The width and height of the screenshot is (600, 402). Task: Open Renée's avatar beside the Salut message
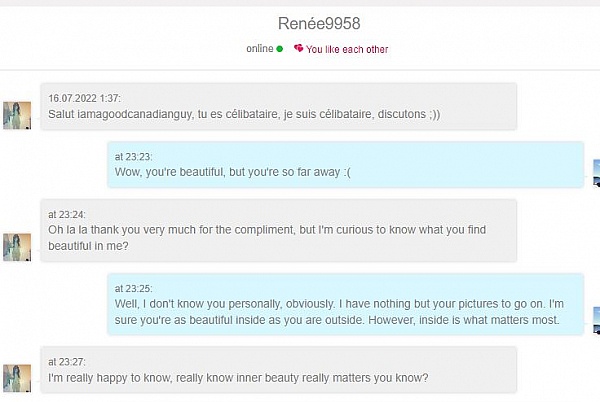click(17, 115)
